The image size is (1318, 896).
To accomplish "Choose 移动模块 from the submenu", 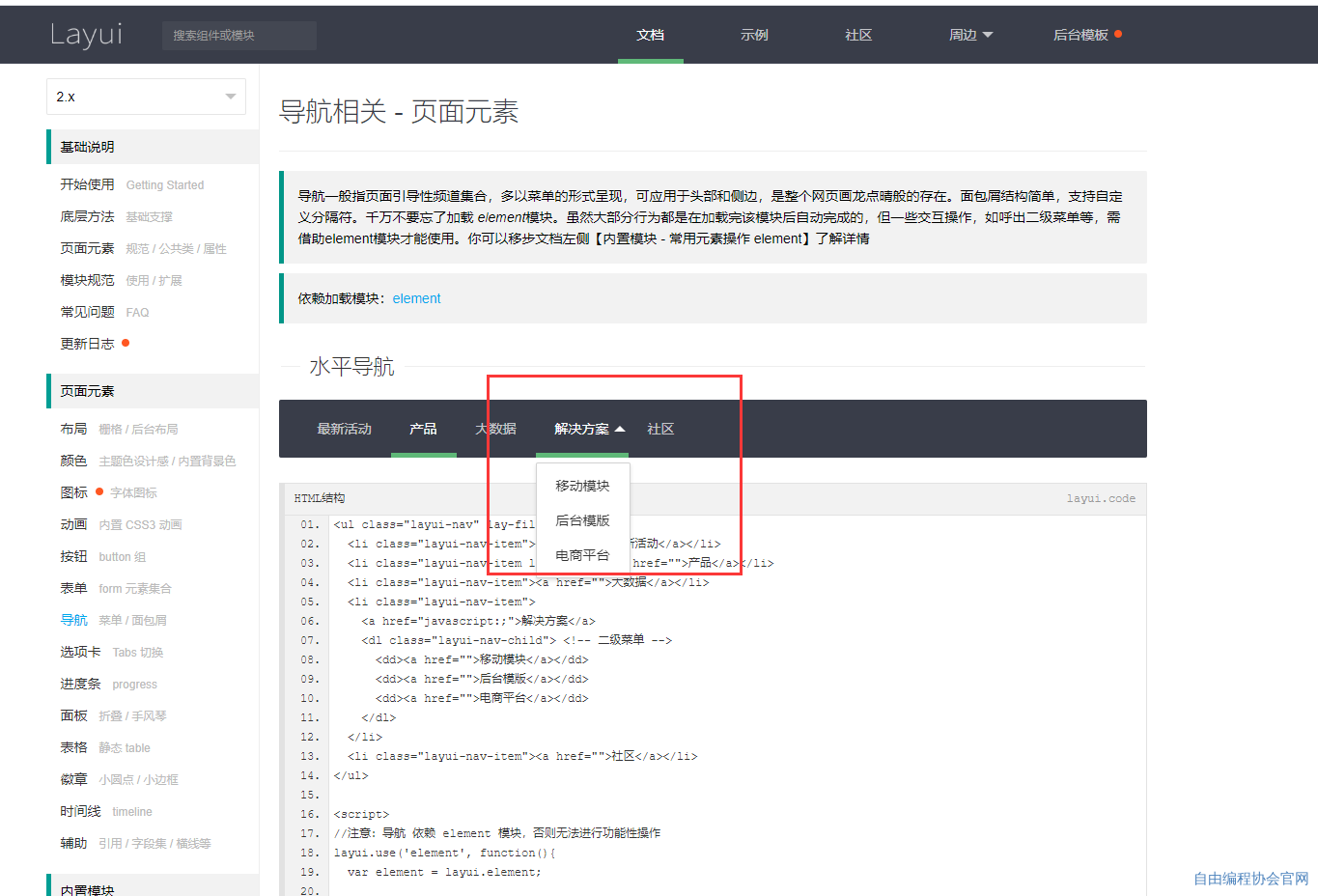I will coord(583,486).
